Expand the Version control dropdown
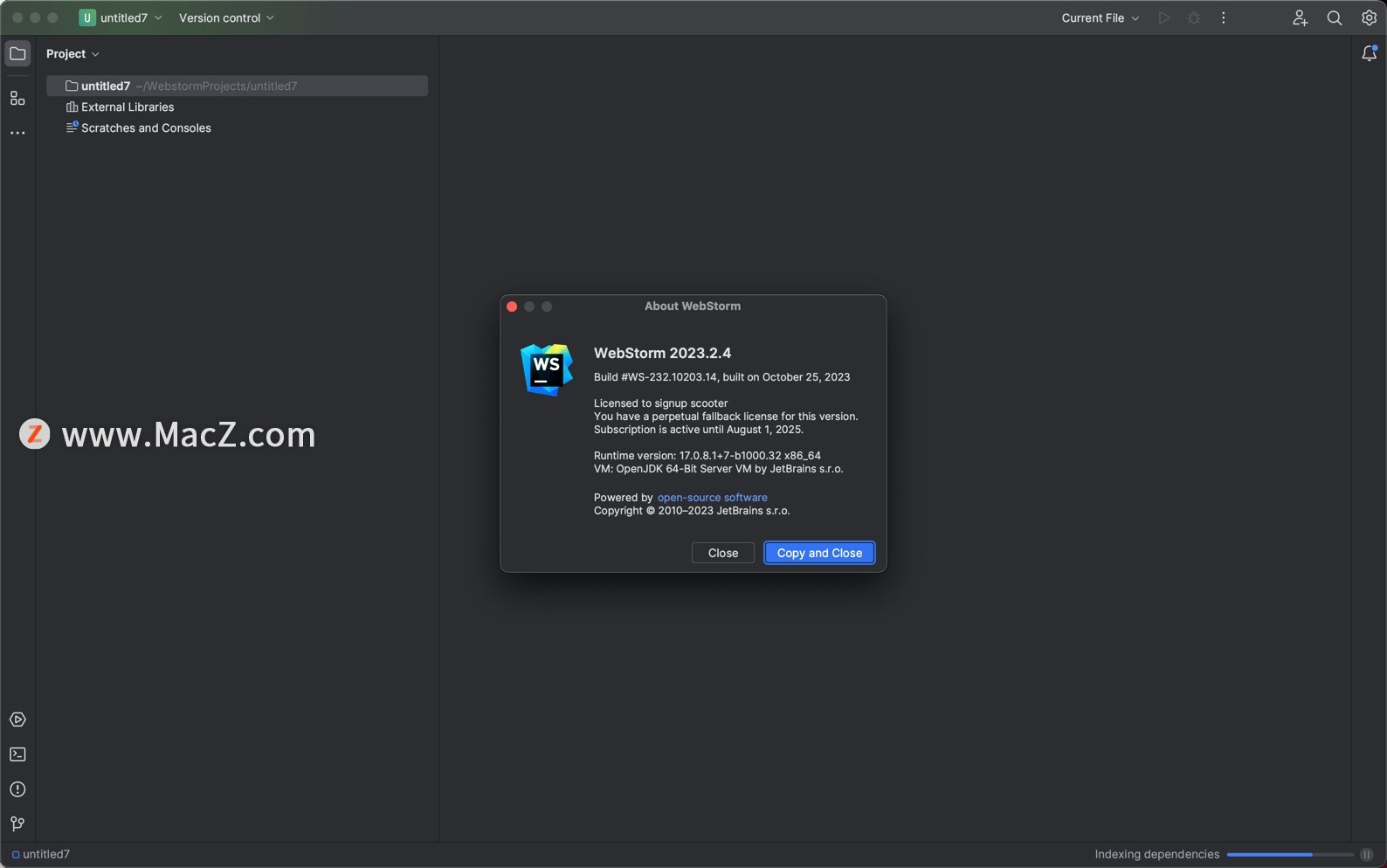 tap(226, 17)
